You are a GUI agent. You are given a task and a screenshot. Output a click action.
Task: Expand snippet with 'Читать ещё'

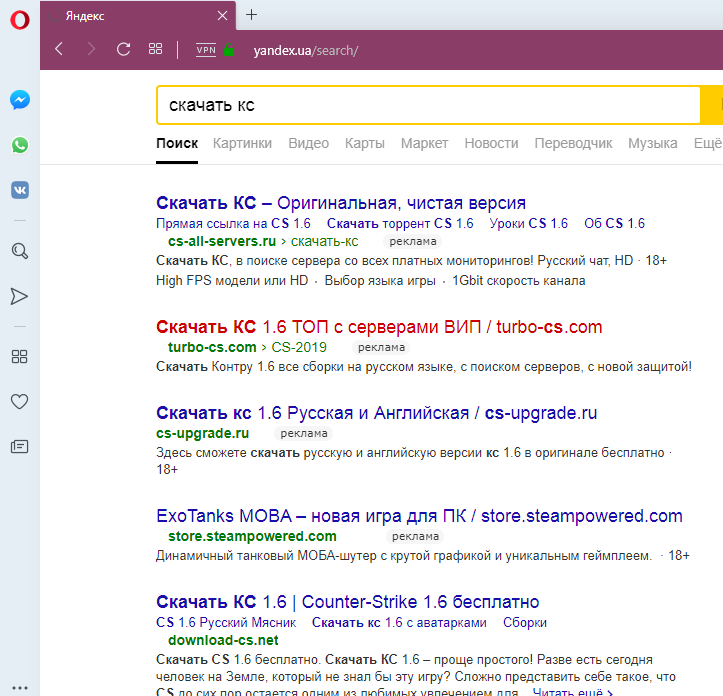pyautogui.click(x=572, y=691)
